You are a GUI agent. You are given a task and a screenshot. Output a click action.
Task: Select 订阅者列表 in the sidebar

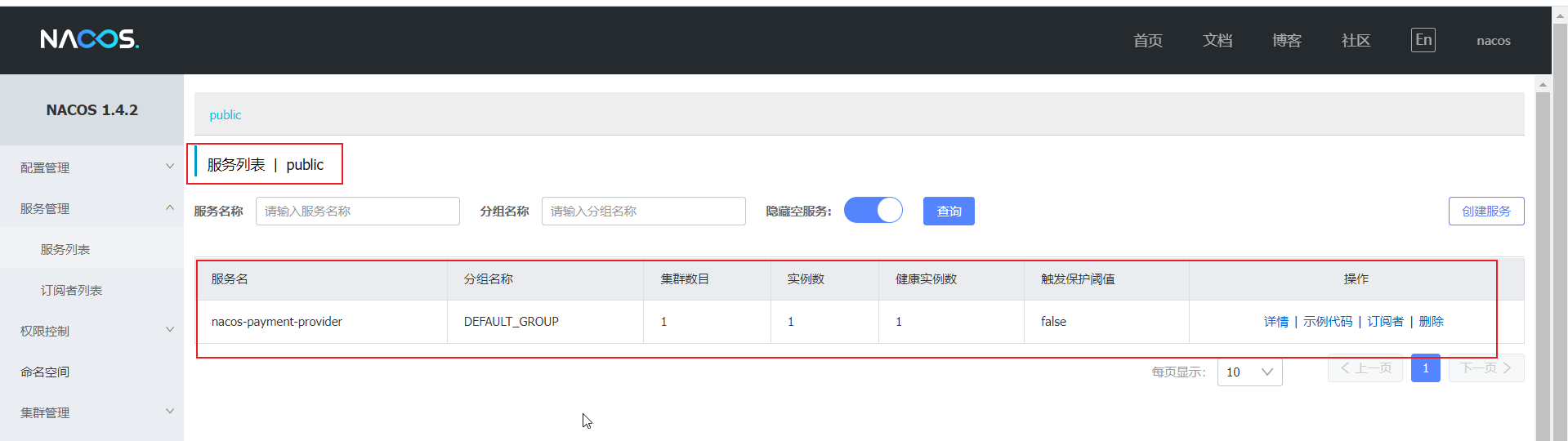point(92,290)
